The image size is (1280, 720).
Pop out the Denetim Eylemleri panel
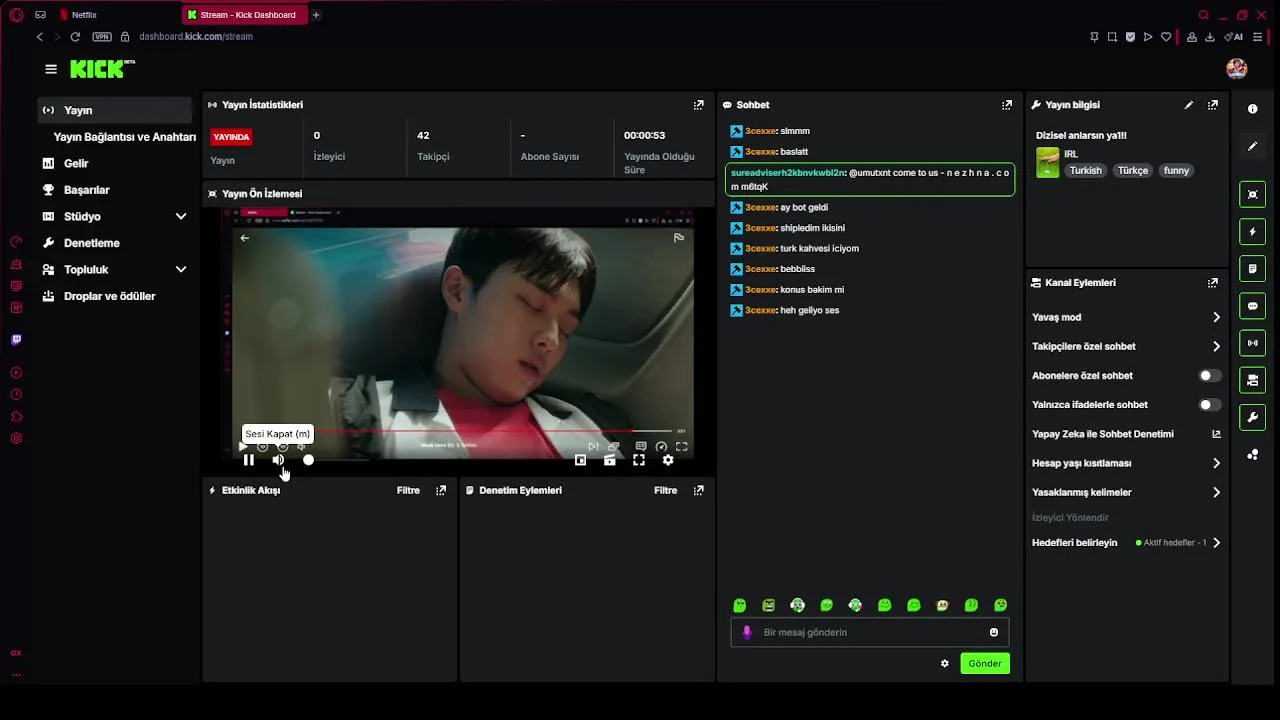[x=699, y=491]
